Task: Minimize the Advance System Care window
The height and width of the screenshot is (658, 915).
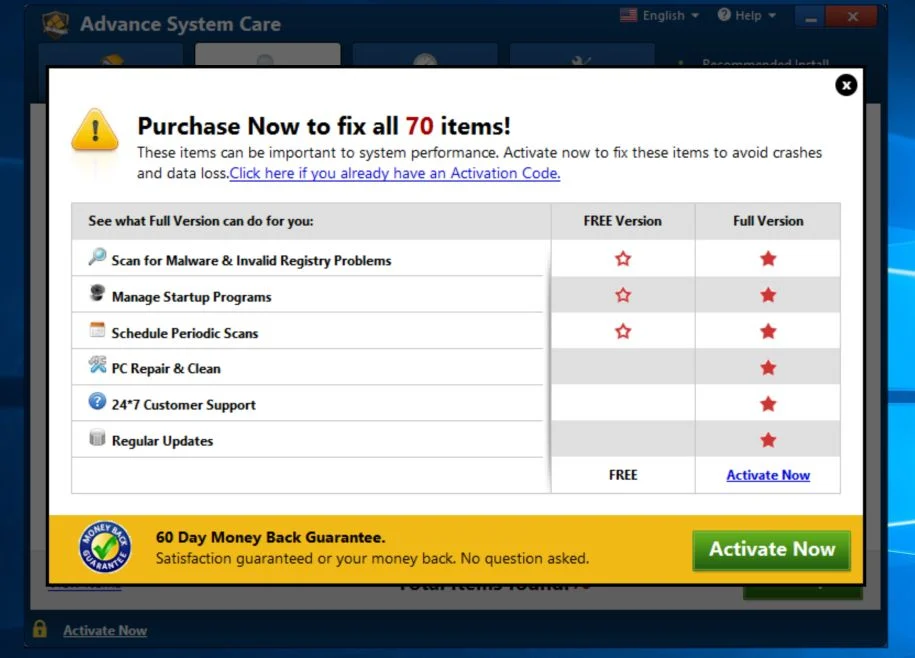Action: pos(811,17)
